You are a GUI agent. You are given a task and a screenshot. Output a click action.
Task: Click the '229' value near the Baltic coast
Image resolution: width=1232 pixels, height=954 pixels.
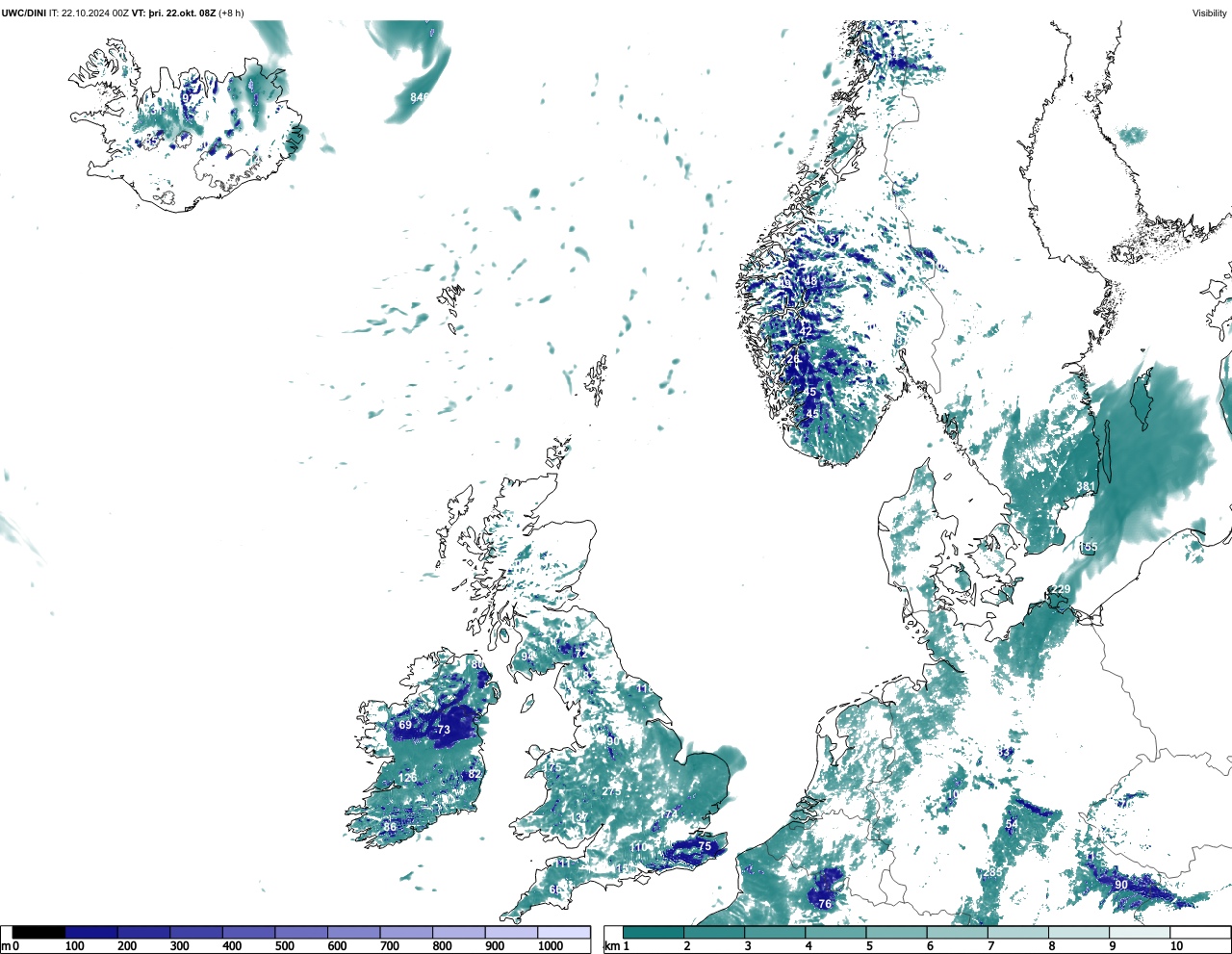[x=1061, y=589]
